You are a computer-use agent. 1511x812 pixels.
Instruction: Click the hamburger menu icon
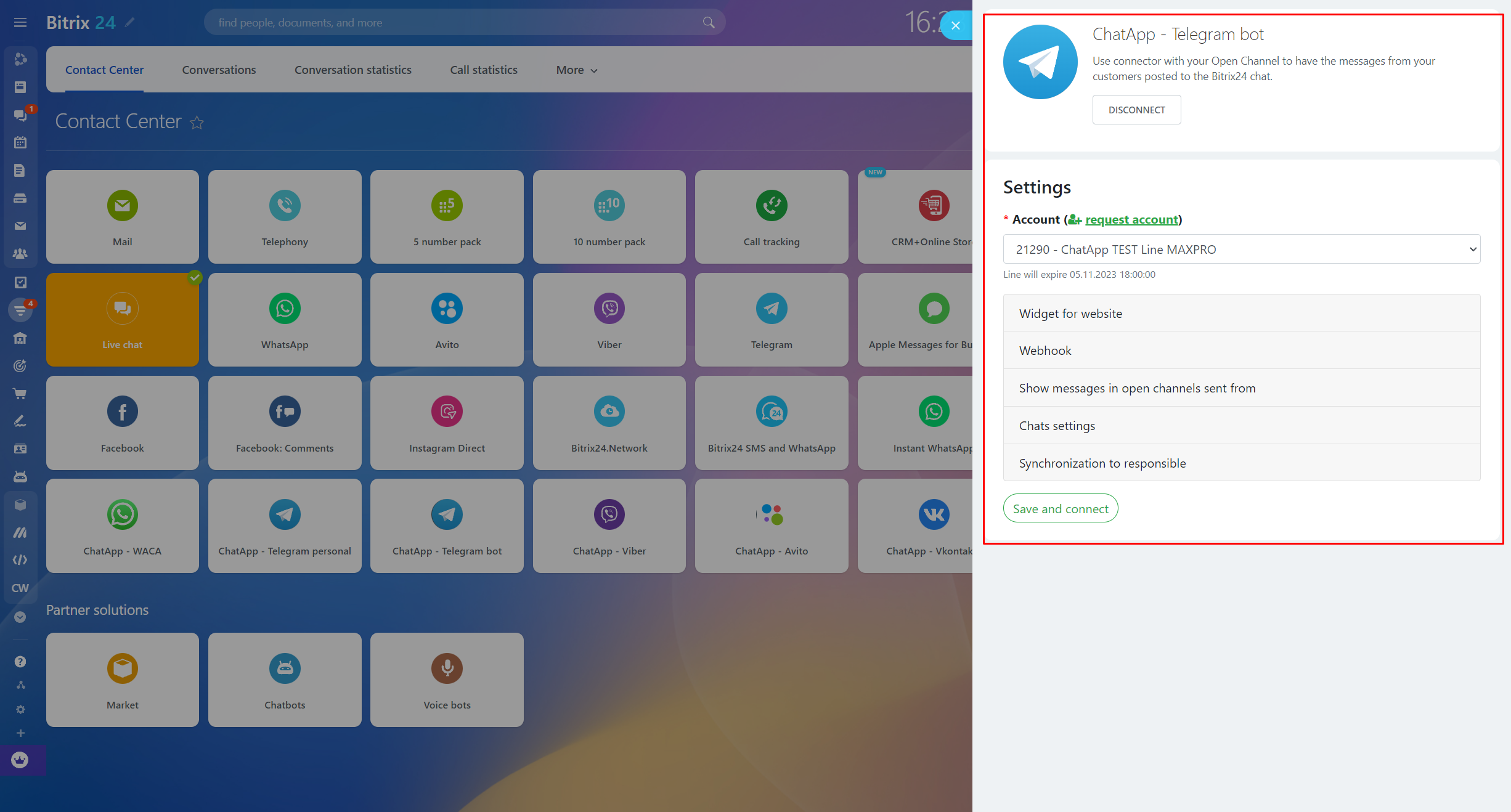pos(20,23)
